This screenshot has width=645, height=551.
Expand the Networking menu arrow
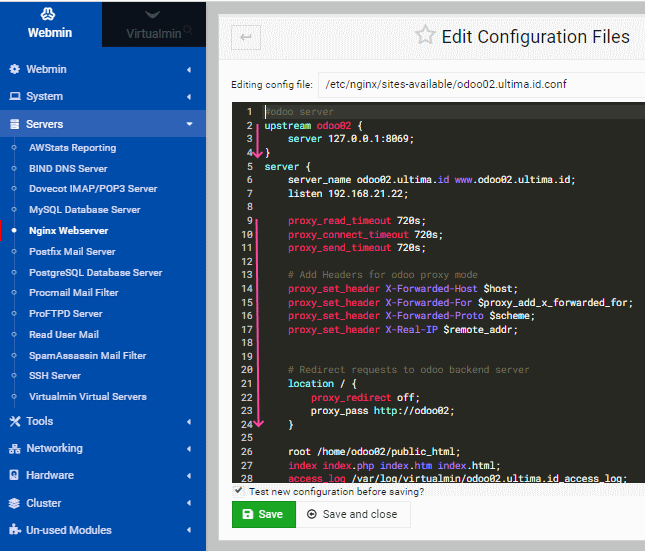coord(189,449)
